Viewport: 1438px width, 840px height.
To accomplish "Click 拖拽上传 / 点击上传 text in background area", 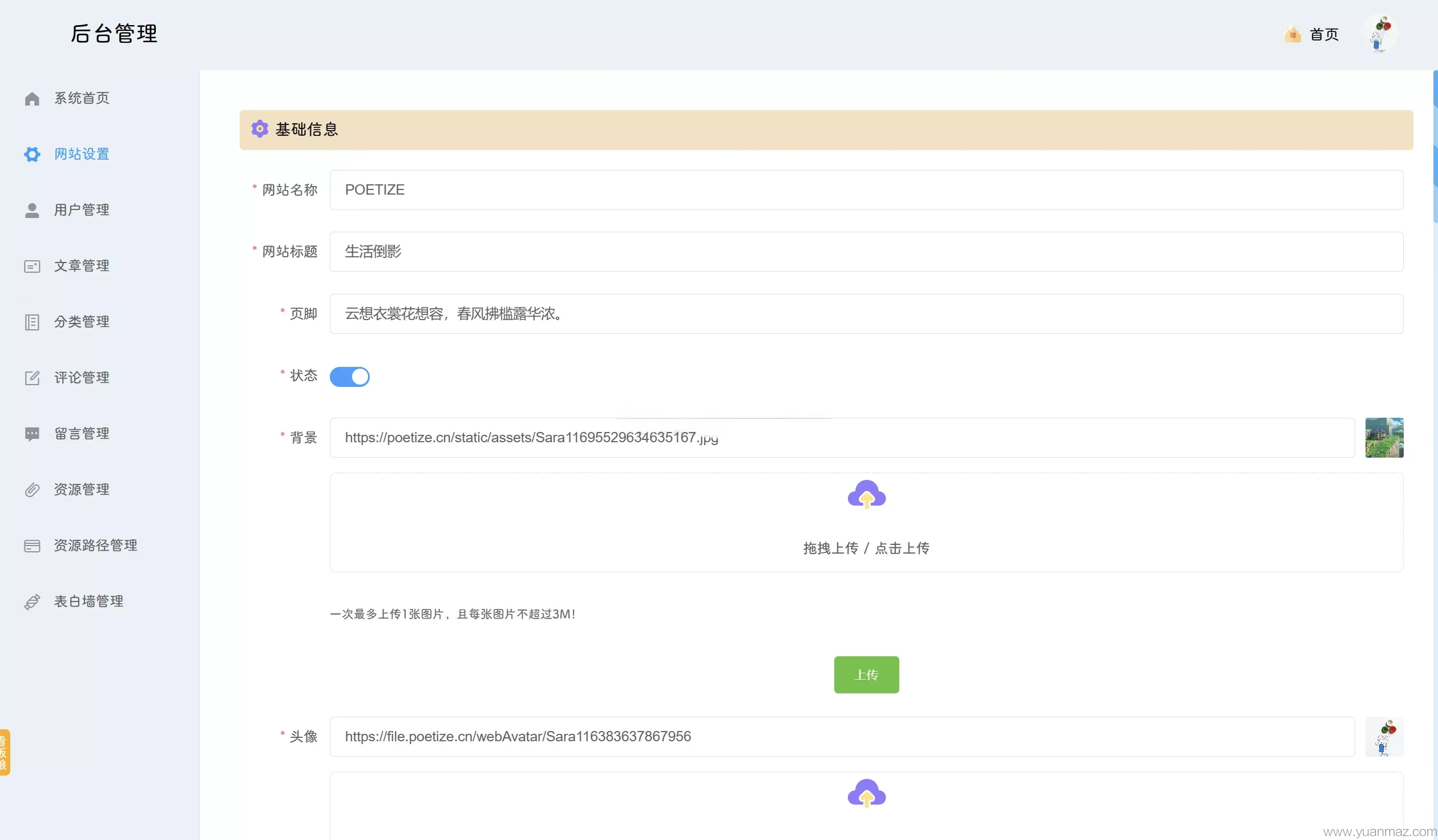I will (866, 548).
